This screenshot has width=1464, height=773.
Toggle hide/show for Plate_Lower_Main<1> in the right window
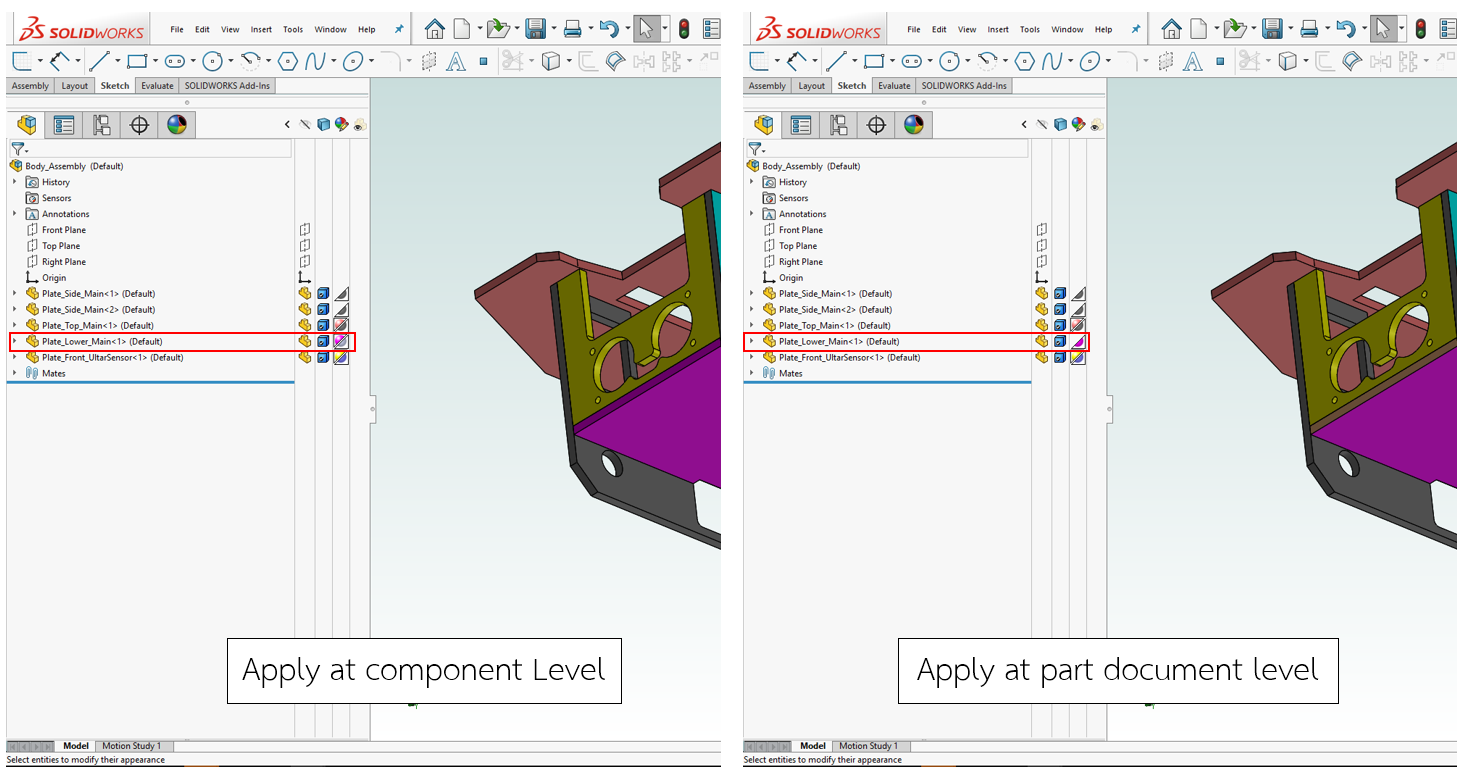click(1042, 342)
